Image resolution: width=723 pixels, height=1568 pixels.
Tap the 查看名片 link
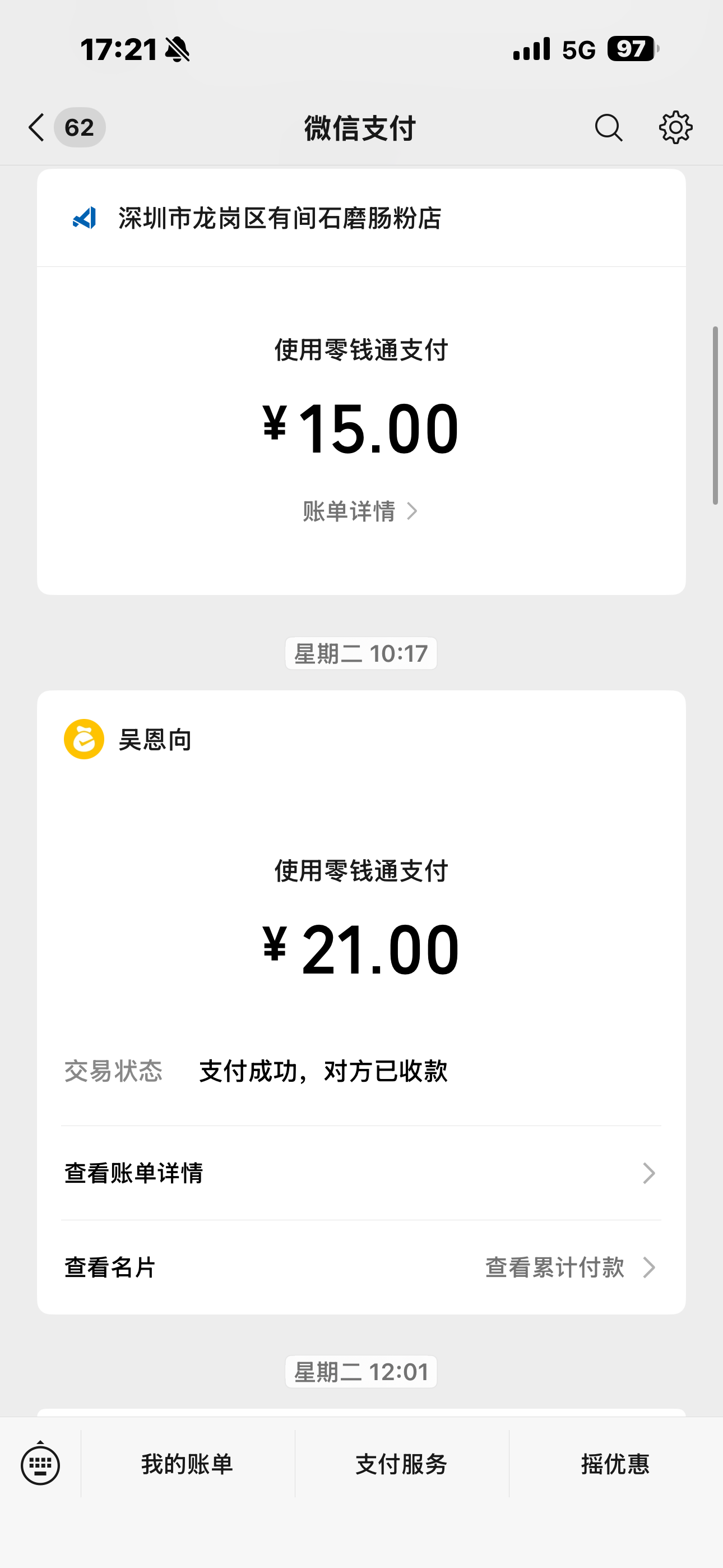coord(110,1267)
